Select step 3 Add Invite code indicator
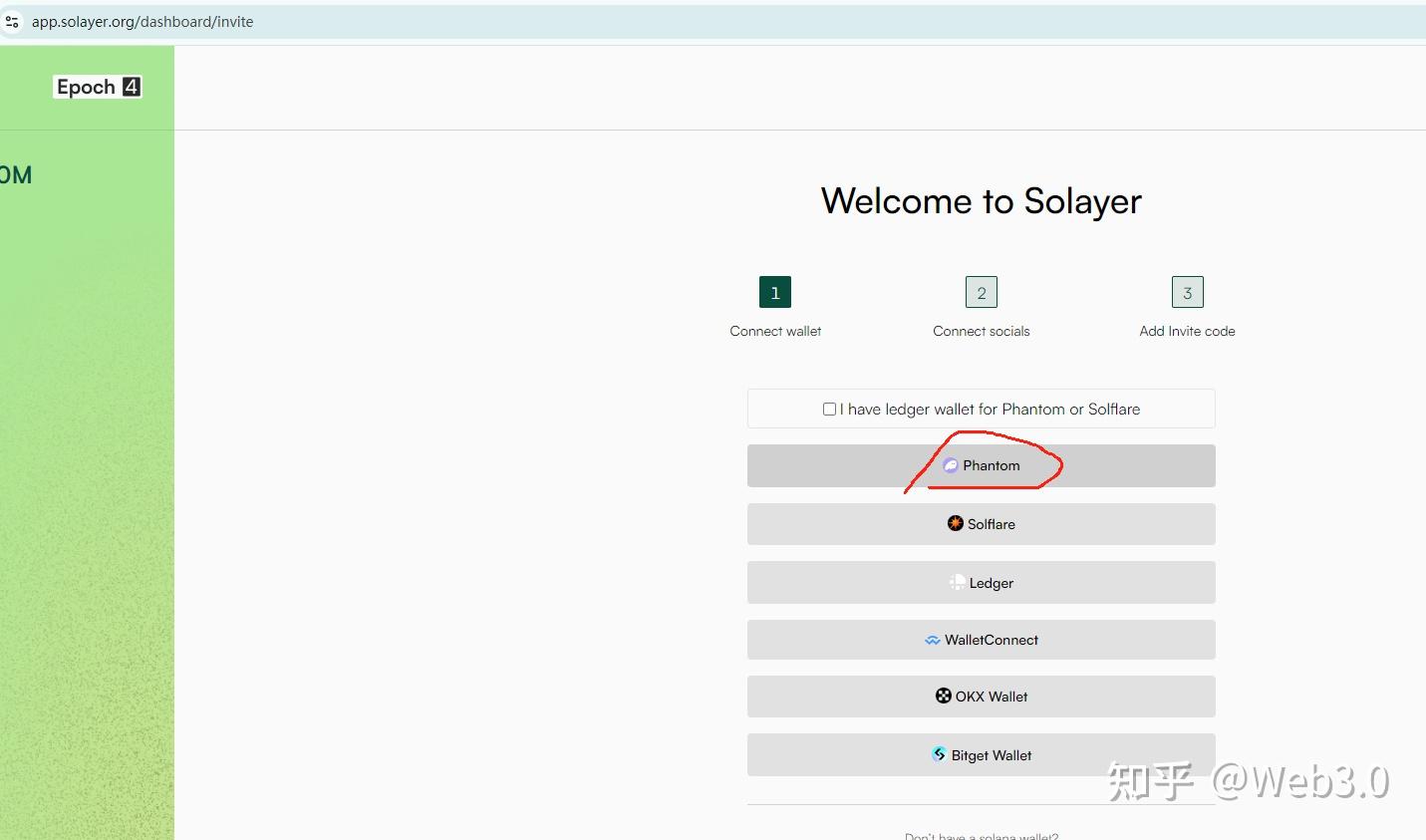The image size is (1426, 840). tap(1186, 292)
